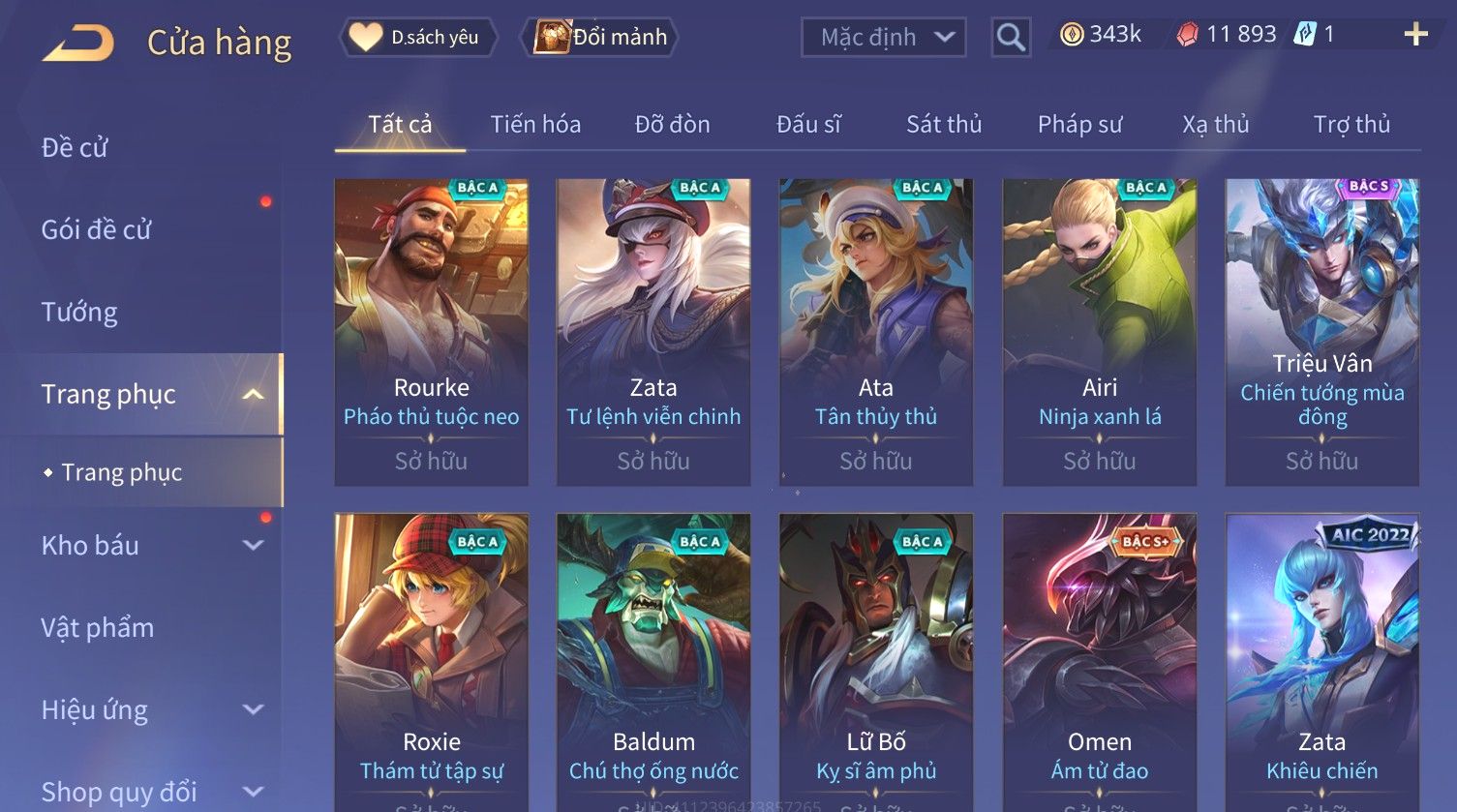Expand the Hiệu ứng sidebar section

point(253,709)
